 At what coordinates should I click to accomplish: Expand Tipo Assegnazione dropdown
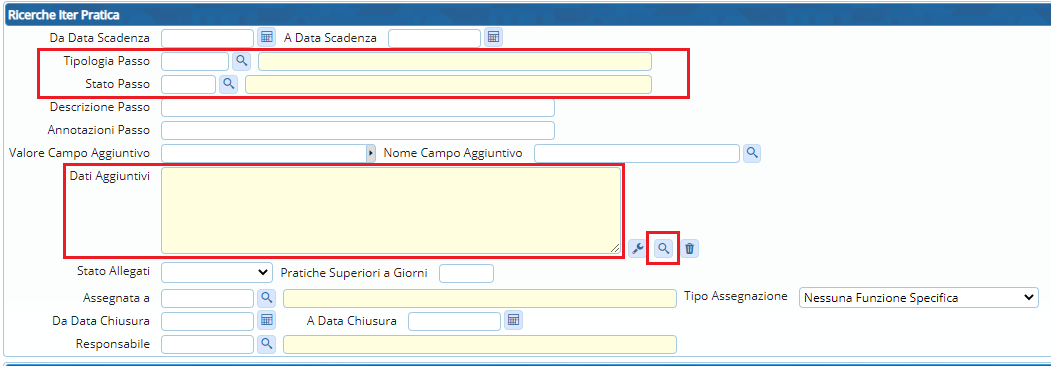(x=918, y=297)
